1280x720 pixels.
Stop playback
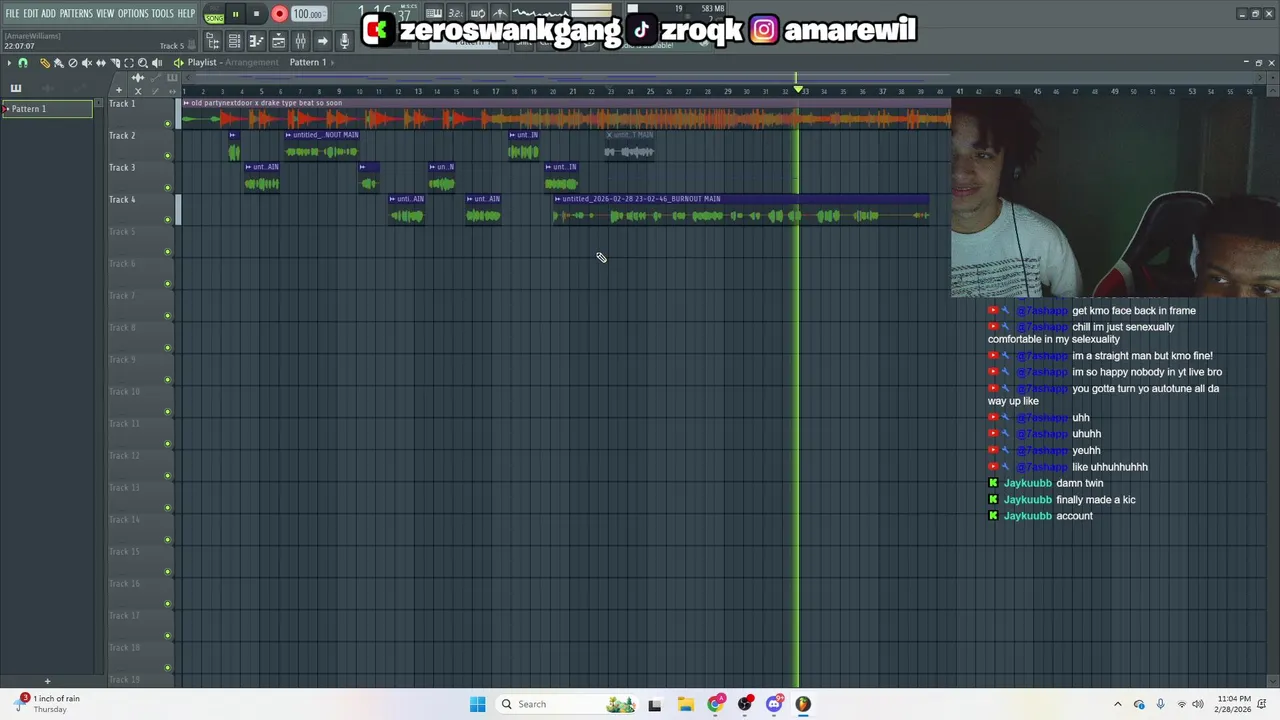point(256,14)
